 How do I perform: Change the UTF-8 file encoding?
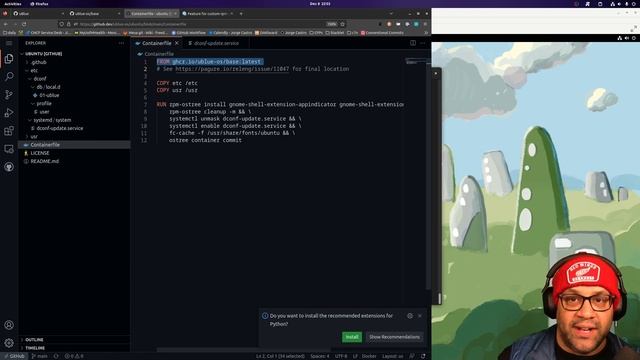(341, 356)
